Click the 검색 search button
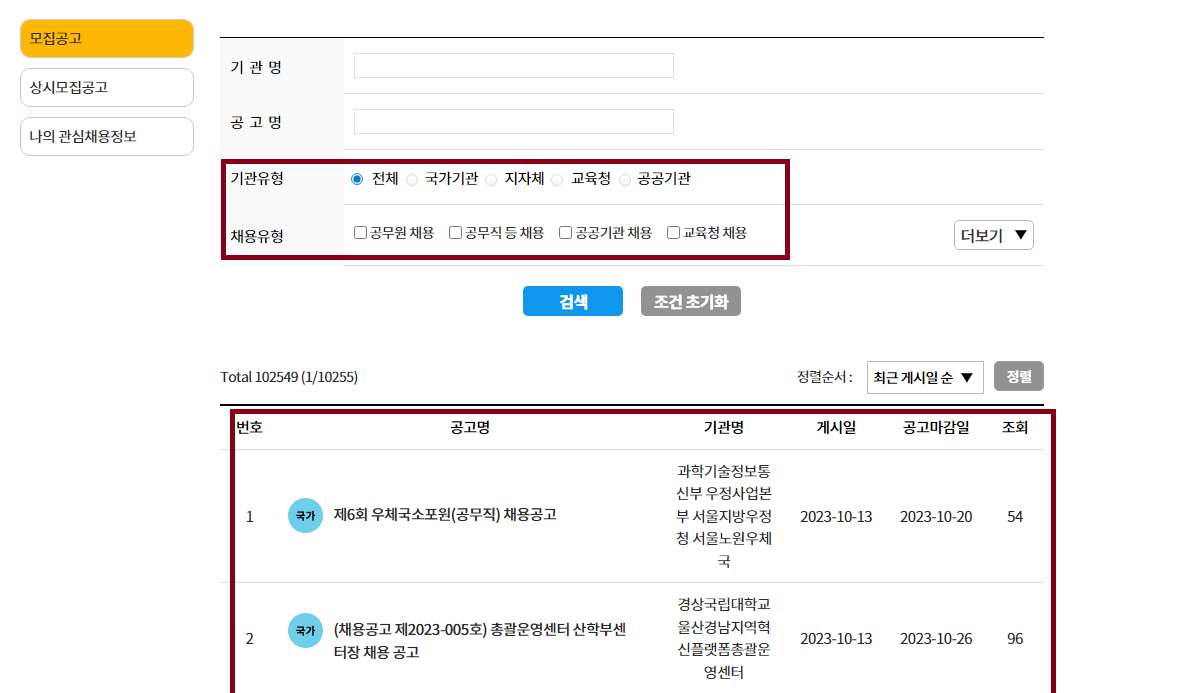The width and height of the screenshot is (1180, 693). tap(572, 300)
